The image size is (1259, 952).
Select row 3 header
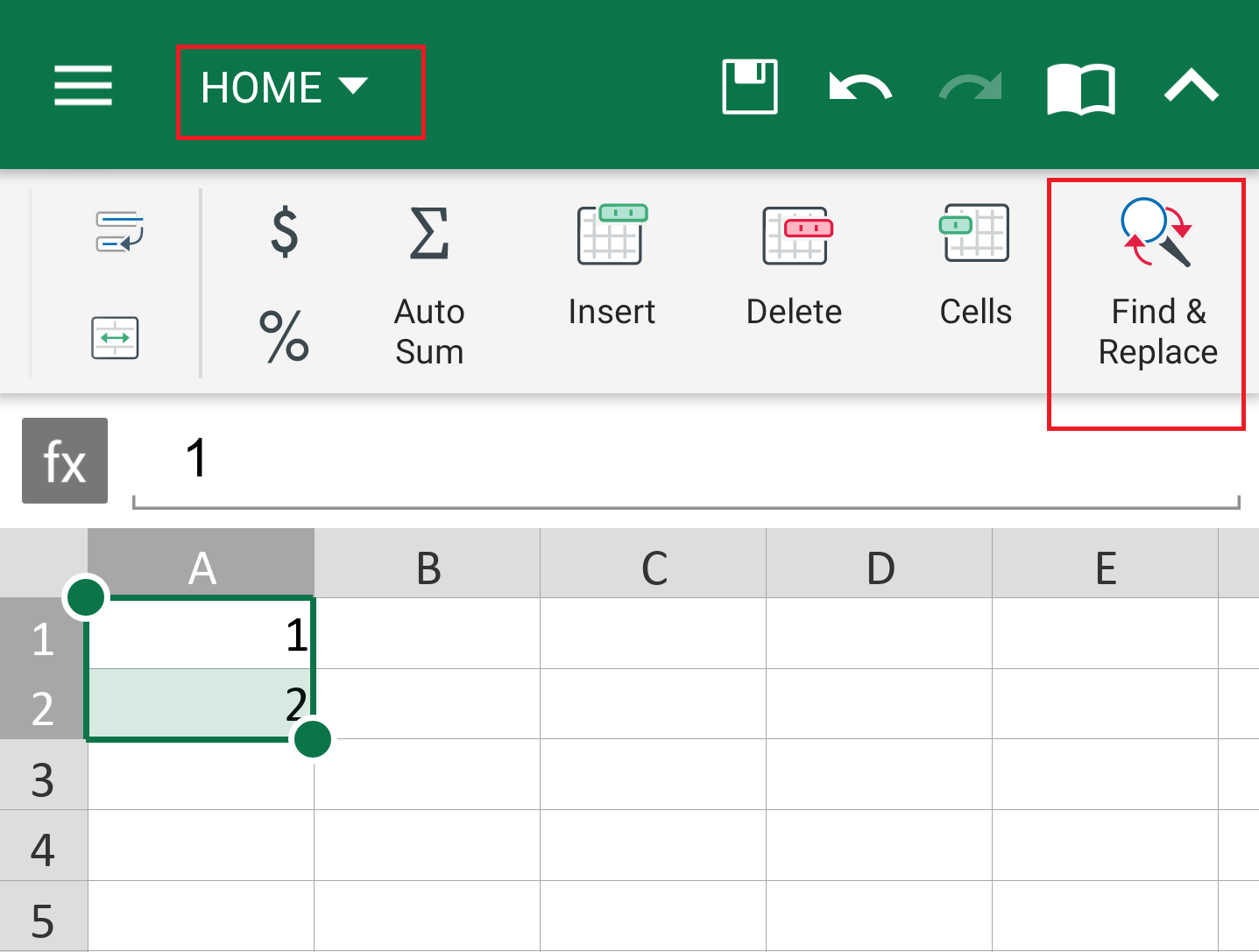[x=44, y=775]
